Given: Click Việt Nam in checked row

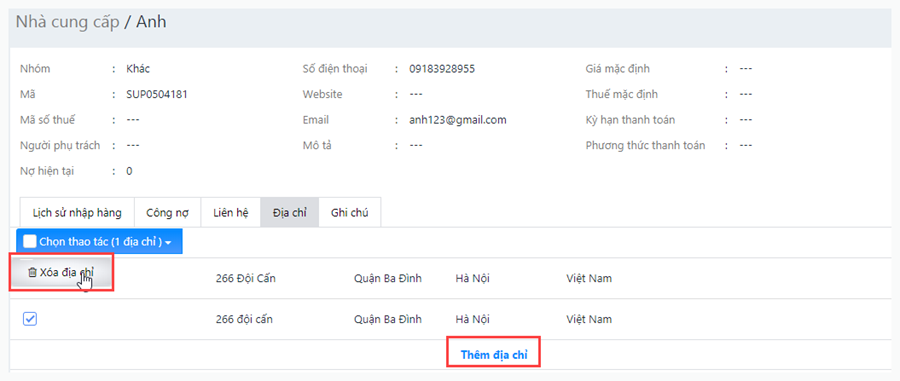Looking at the screenshot, I should point(589,320).
